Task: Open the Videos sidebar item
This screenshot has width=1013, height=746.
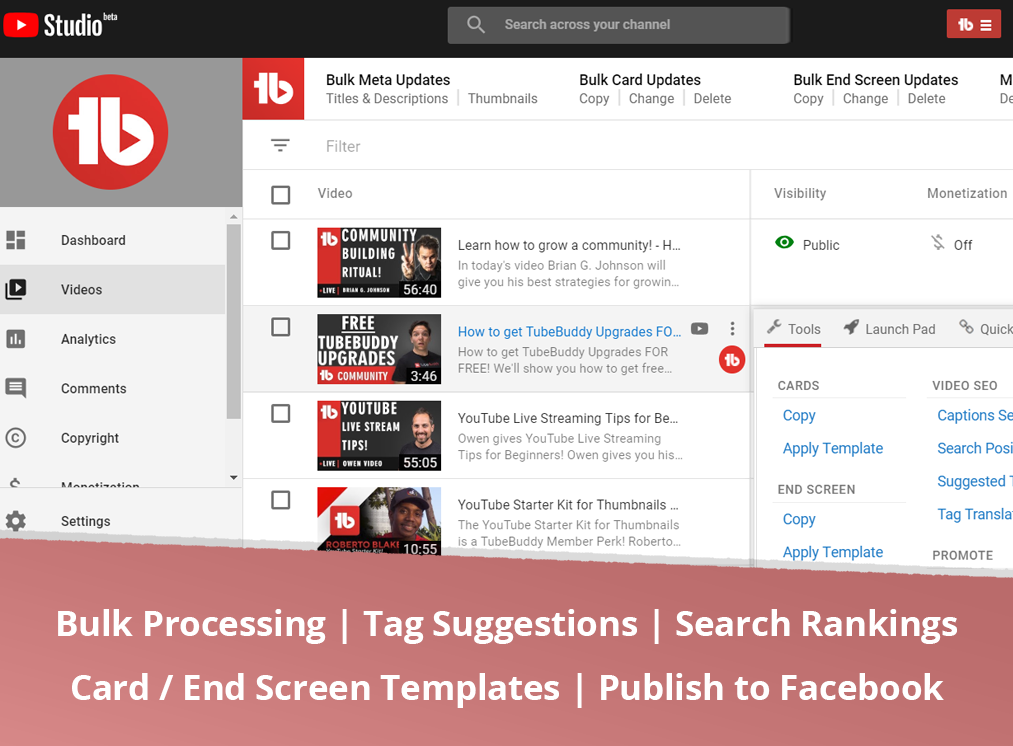Action: 112,289
